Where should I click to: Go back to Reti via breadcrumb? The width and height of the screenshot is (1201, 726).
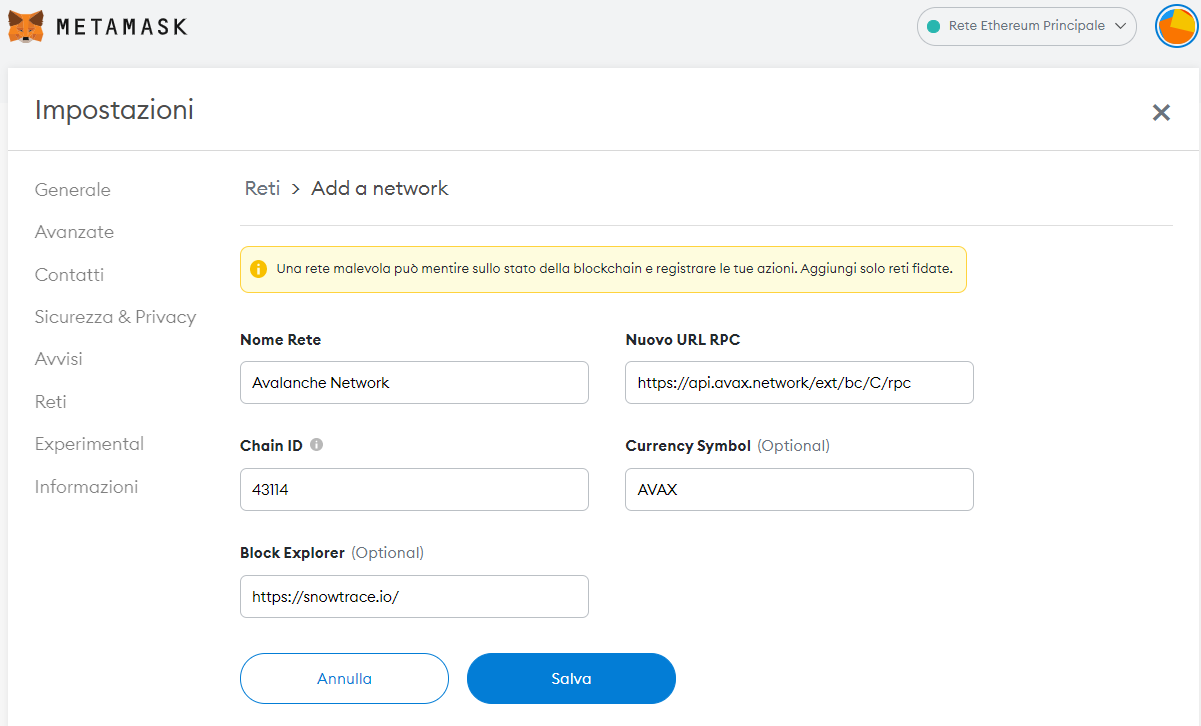click(x=262, y=188)
